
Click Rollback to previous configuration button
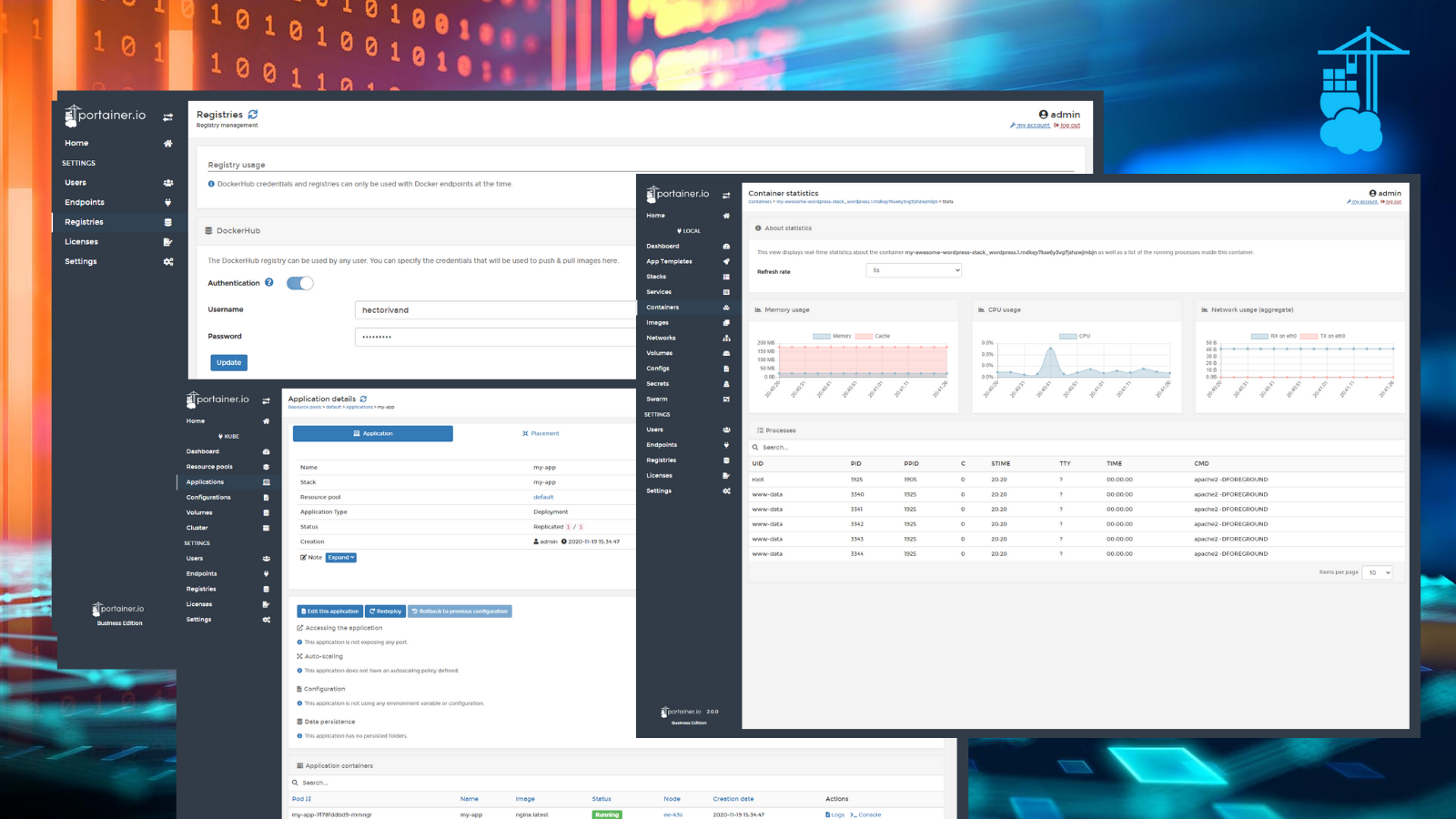tap(460, 612)
